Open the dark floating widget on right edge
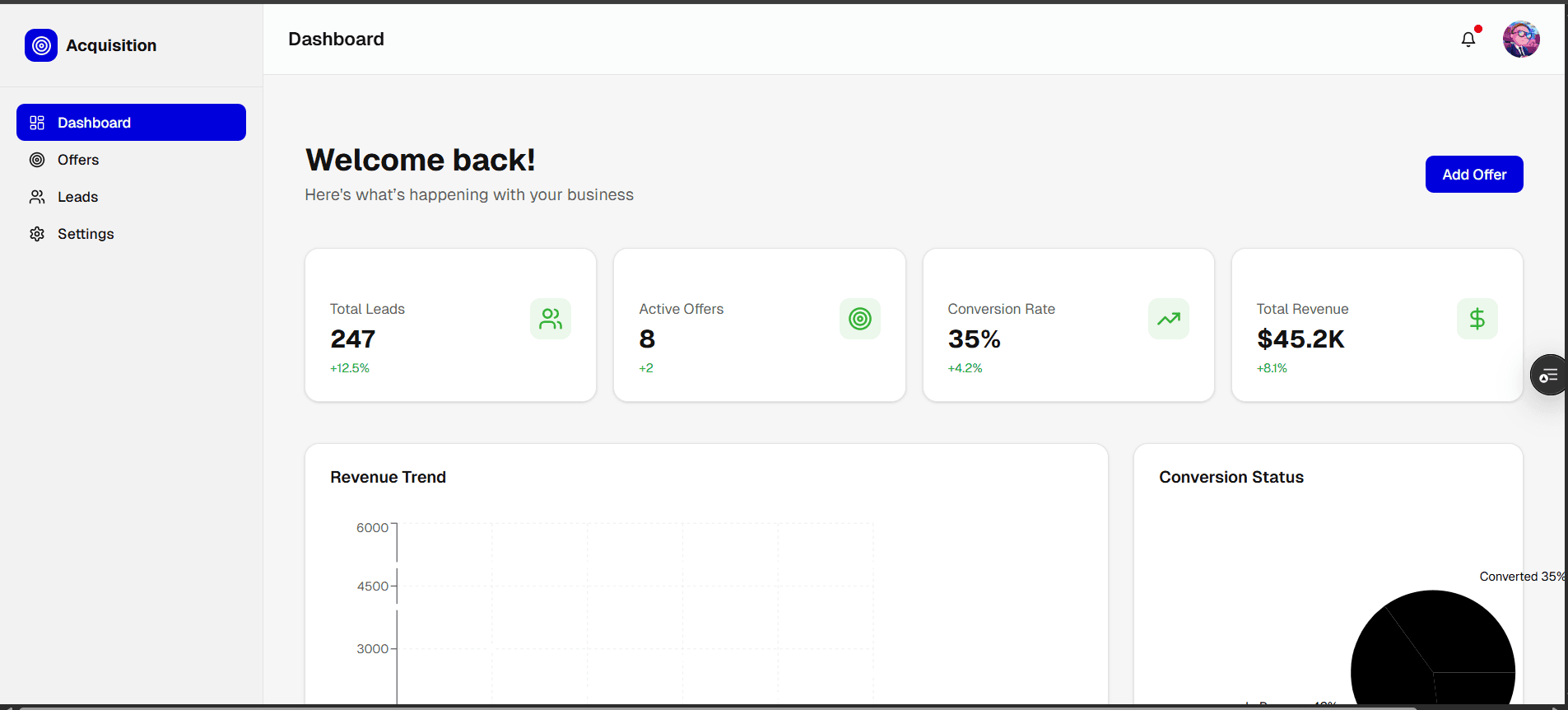The width and height of the screenshot is (1568, 710). click(x=1549, y=375)
